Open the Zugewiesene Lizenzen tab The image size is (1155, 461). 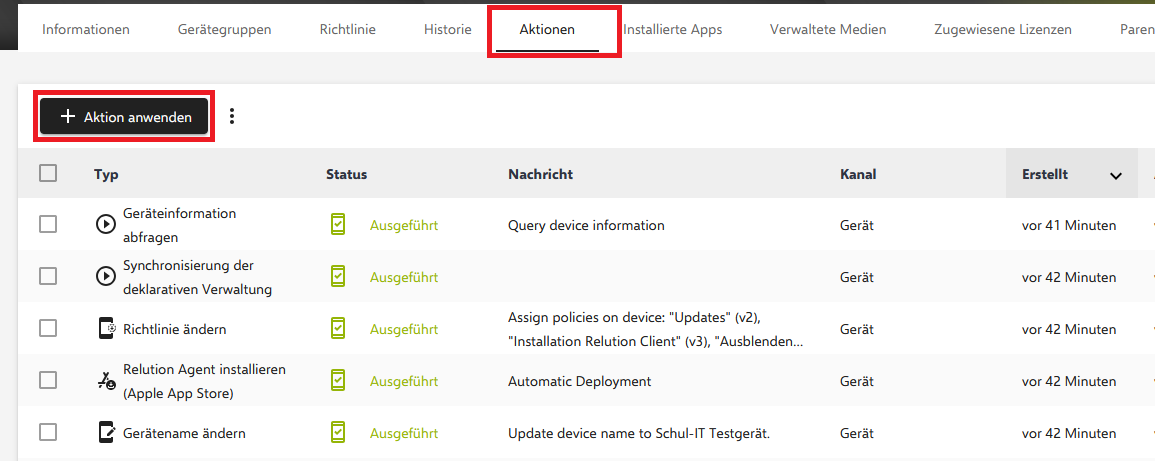click(x=1002, y=30)
